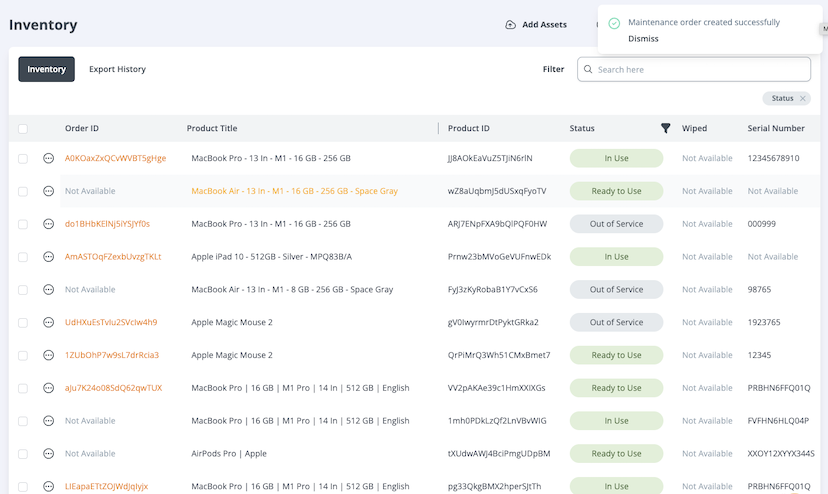Screen dimensions: 828x494
Task: Click the Status column filter funnel icon
Action: 666,128
